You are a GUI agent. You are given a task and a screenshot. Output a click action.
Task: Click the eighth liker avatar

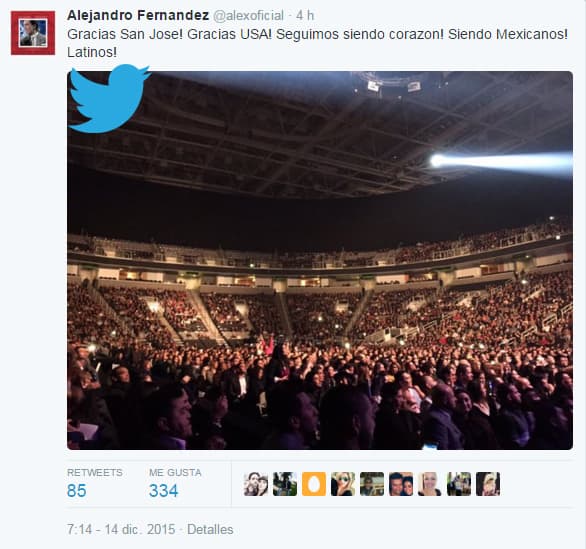pyautogui.click(x=459, y=484)
